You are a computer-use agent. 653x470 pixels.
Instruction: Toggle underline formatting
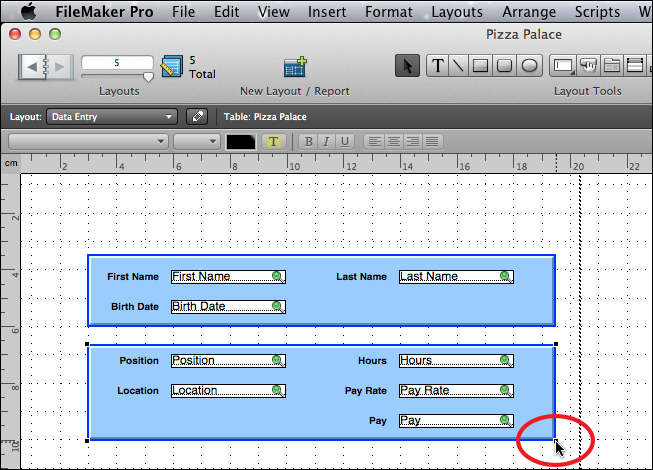pyautogui.click(x=345, y=142)
